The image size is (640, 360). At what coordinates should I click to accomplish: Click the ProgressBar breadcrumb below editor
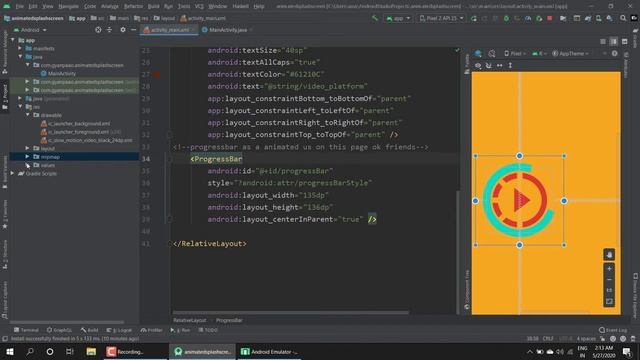click(x=229, y=320)
